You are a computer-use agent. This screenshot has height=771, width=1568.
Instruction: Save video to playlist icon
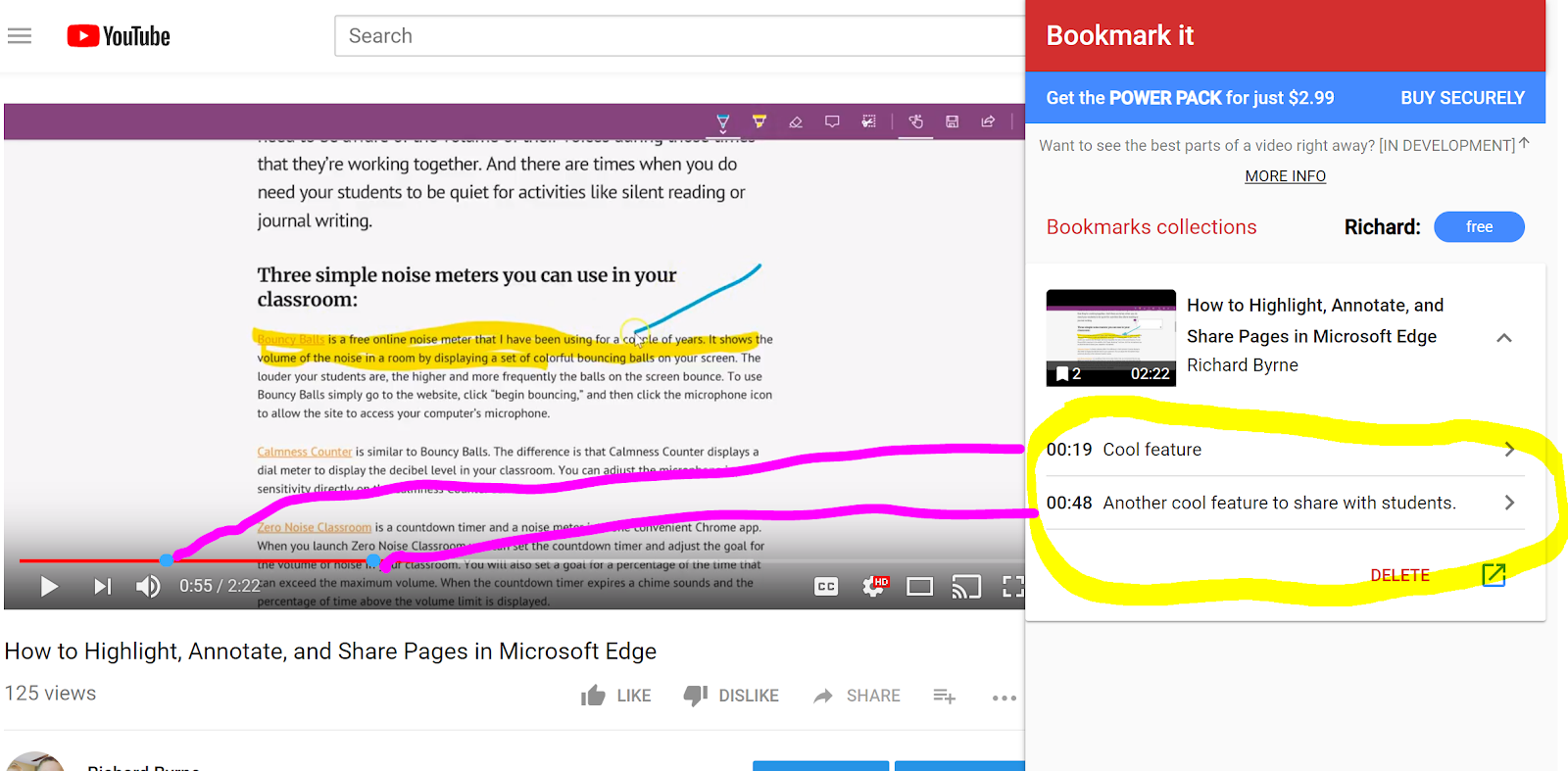pos(944,696)
